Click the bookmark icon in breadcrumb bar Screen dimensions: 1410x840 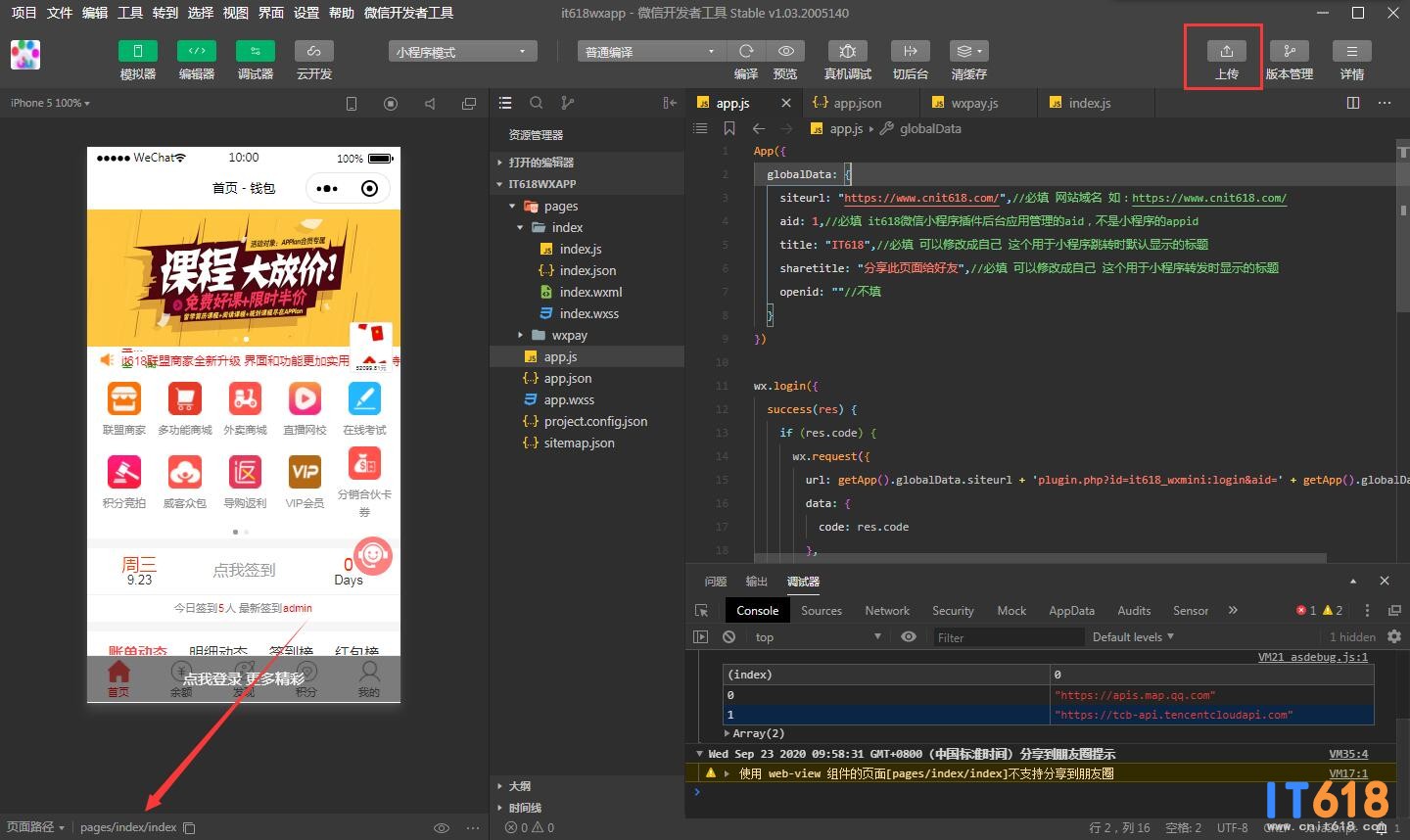[729, 128]
